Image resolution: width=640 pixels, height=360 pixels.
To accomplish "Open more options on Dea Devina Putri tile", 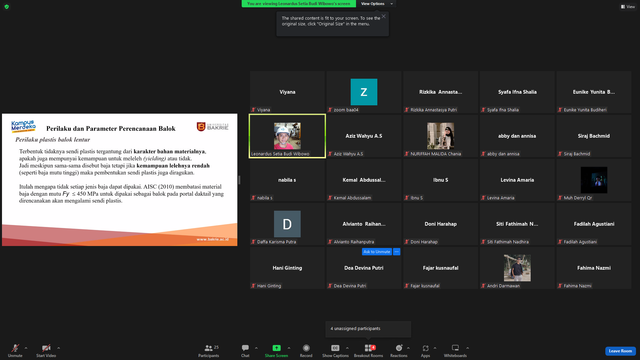I will [x=396, y=252].
